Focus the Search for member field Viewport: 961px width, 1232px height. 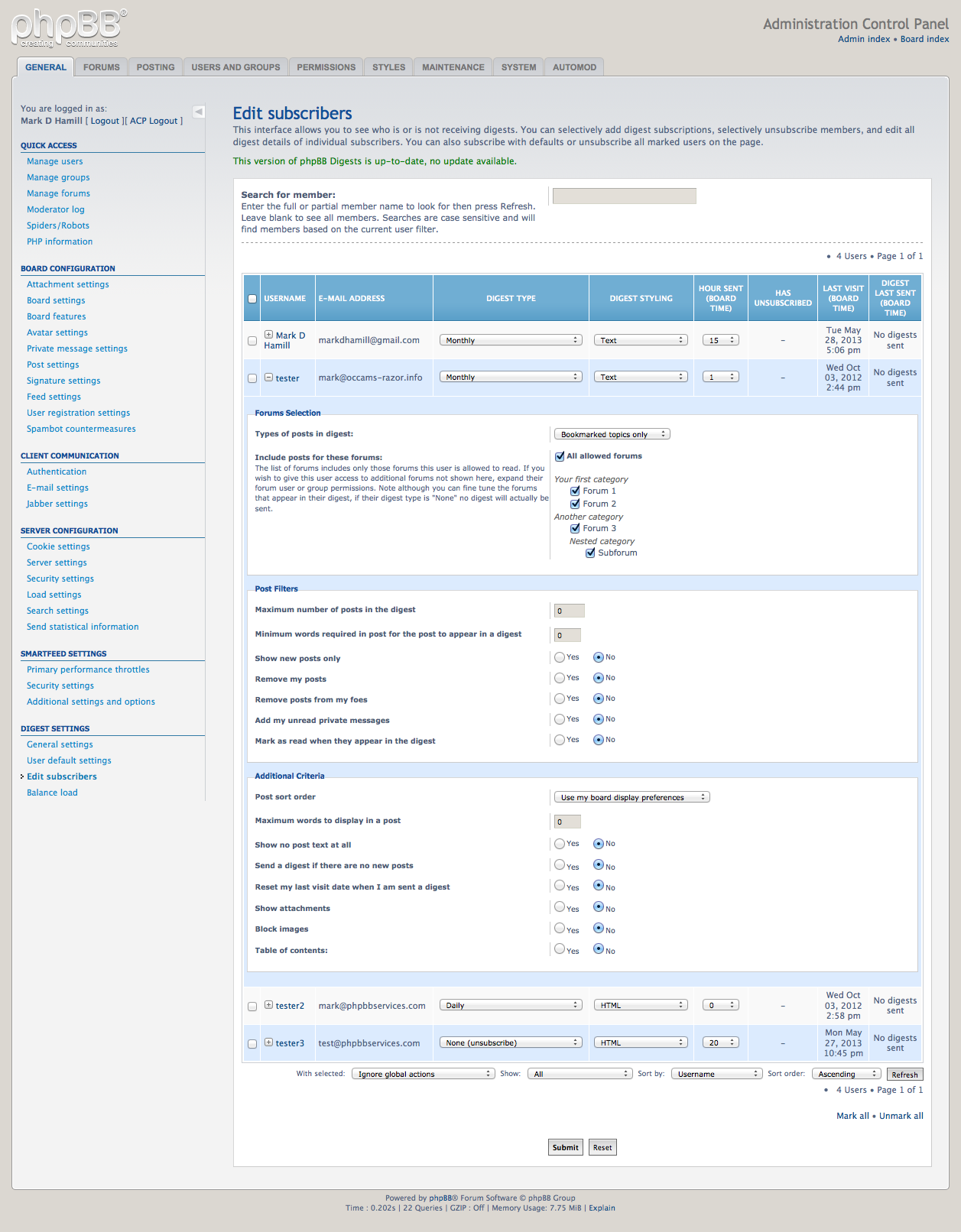point(625,196)
